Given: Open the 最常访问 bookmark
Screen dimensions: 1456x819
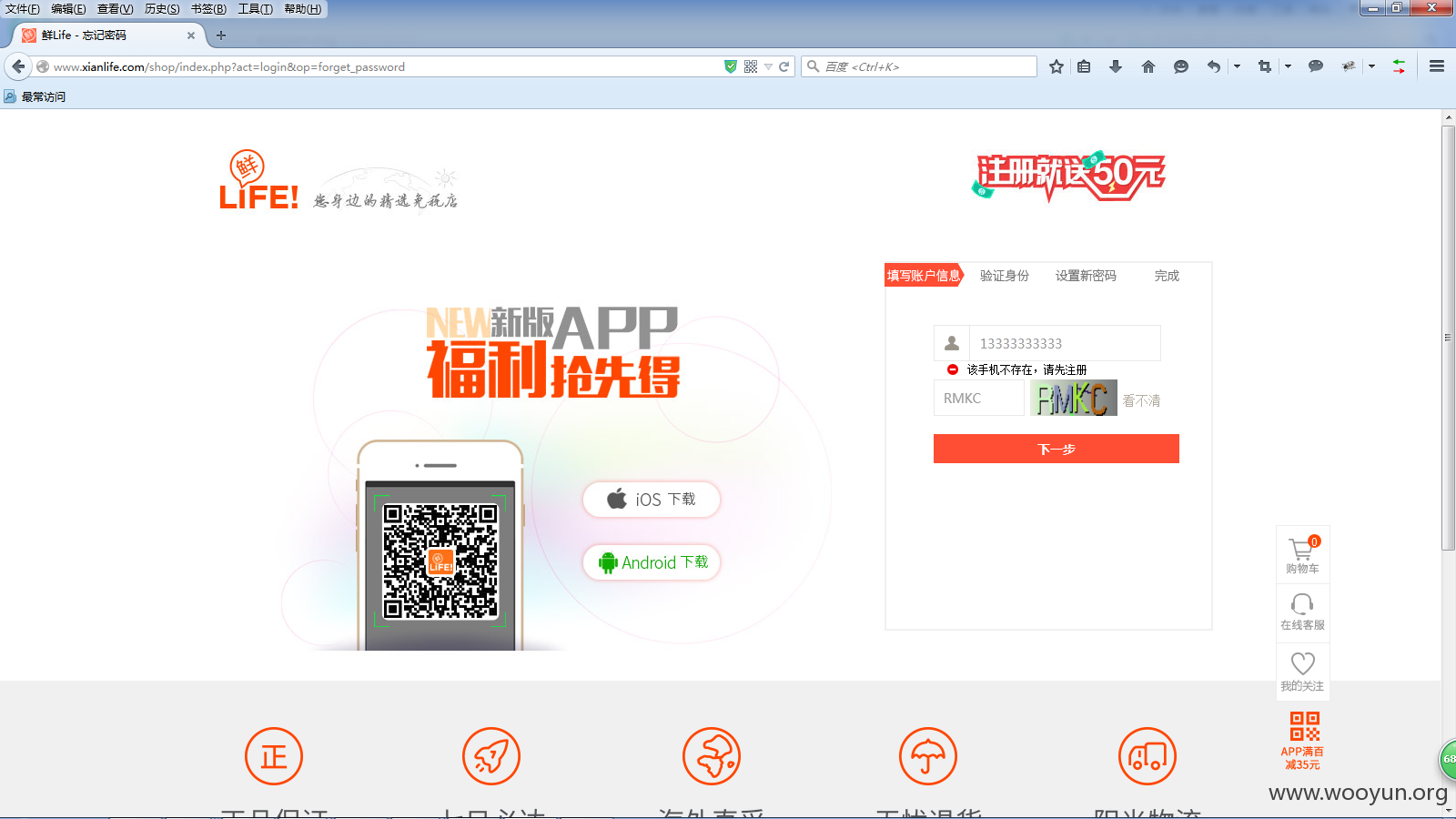Looking at the screenshot, I should (x=35, y=96).
